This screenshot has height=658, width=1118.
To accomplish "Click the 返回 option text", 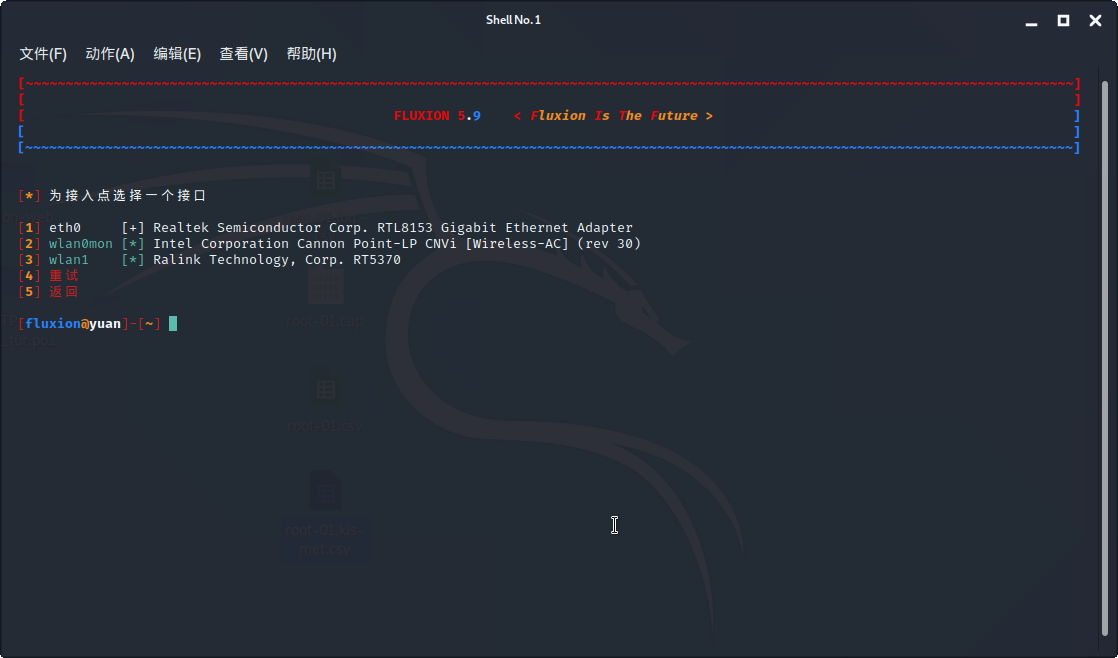I will (x=63, y=292).
